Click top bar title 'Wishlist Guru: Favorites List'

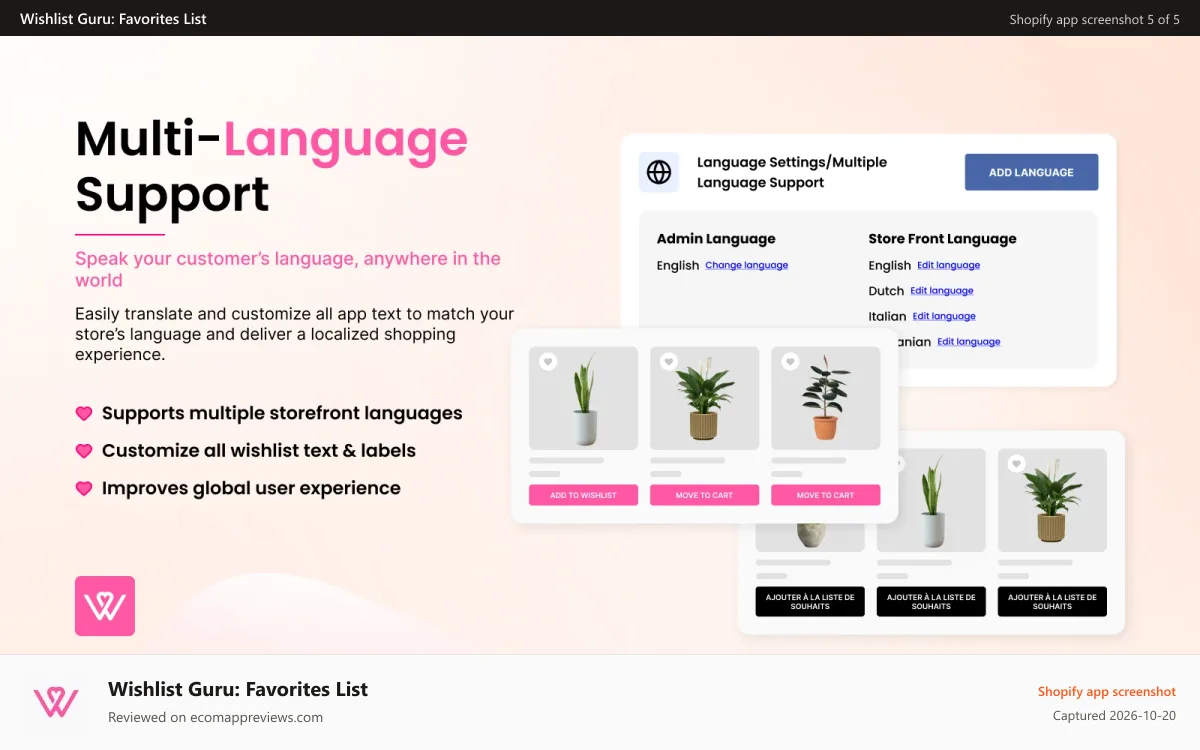pos(113,18)
